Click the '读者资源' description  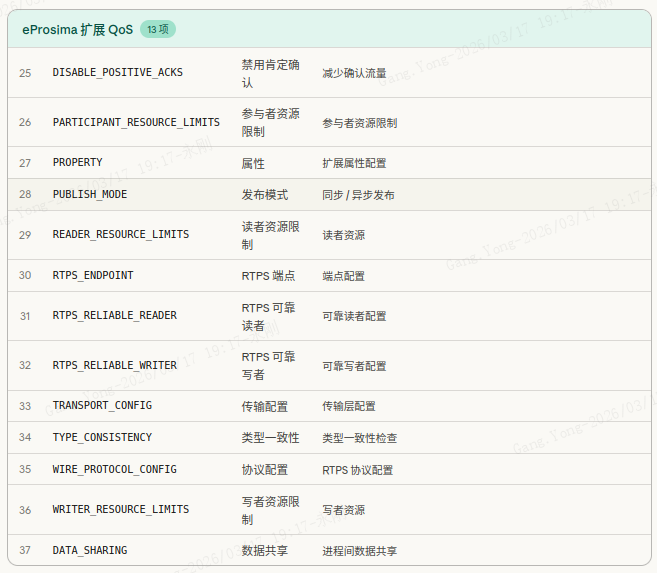pos(344,235)
